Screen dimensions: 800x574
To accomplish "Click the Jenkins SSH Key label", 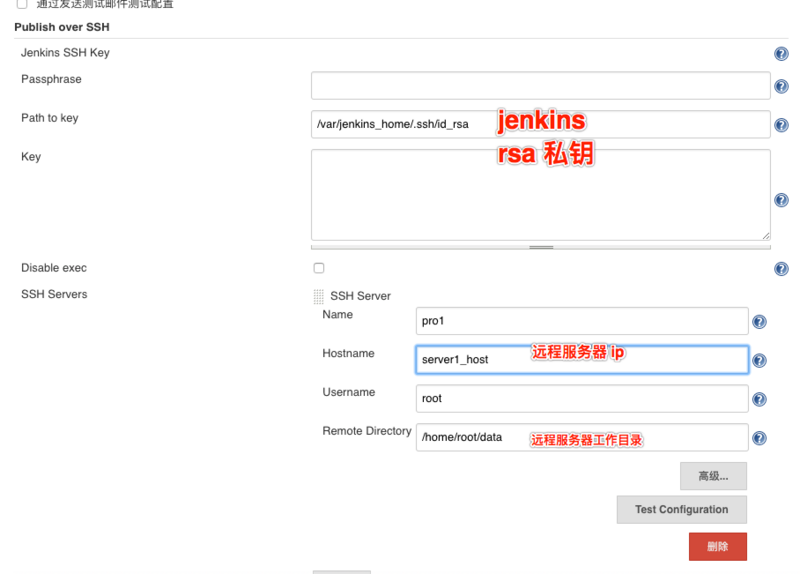I will tap(65, 53).
